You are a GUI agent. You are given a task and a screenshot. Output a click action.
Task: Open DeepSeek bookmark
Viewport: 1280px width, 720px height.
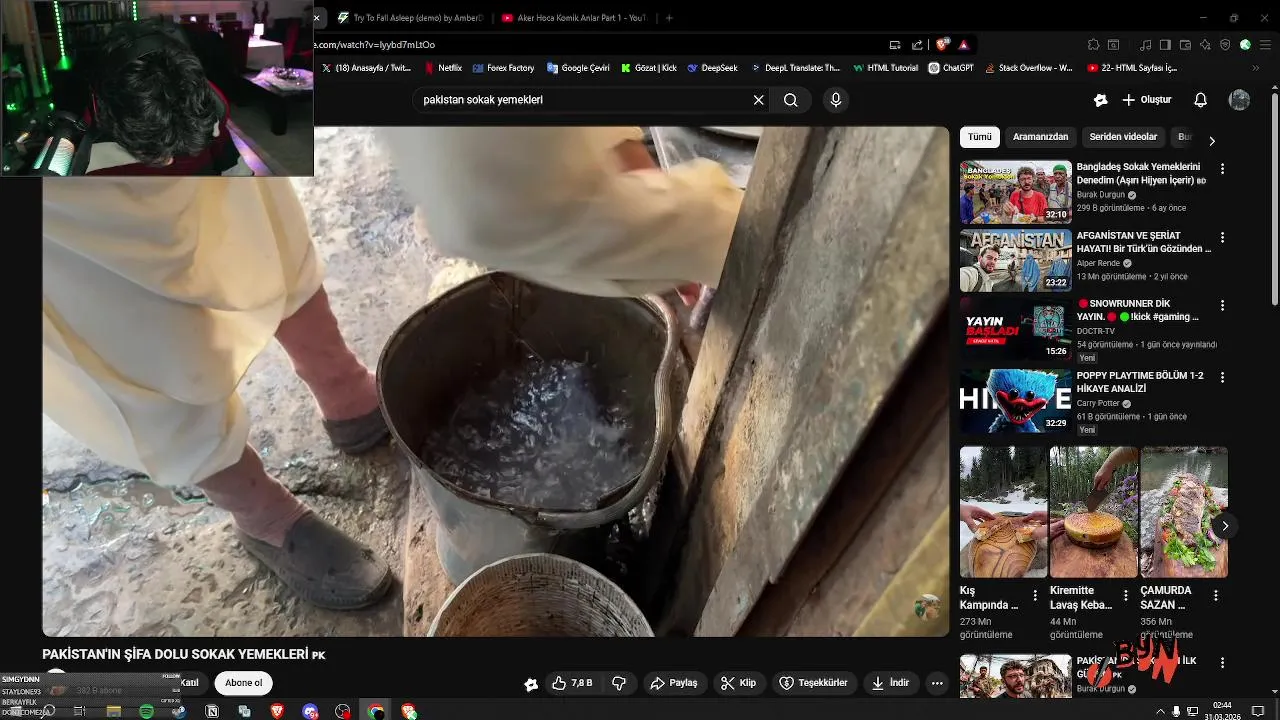[x=712, y=68]
